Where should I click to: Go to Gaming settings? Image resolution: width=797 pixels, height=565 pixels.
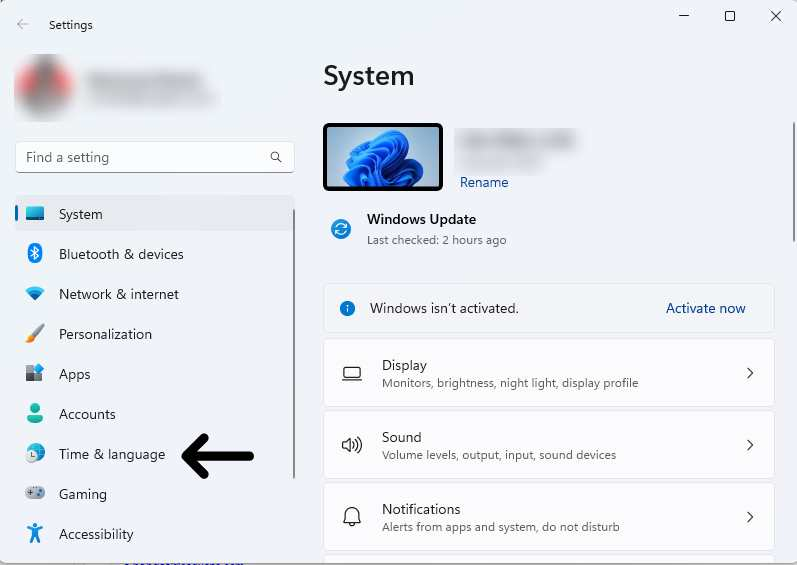[x=155, y=494]
